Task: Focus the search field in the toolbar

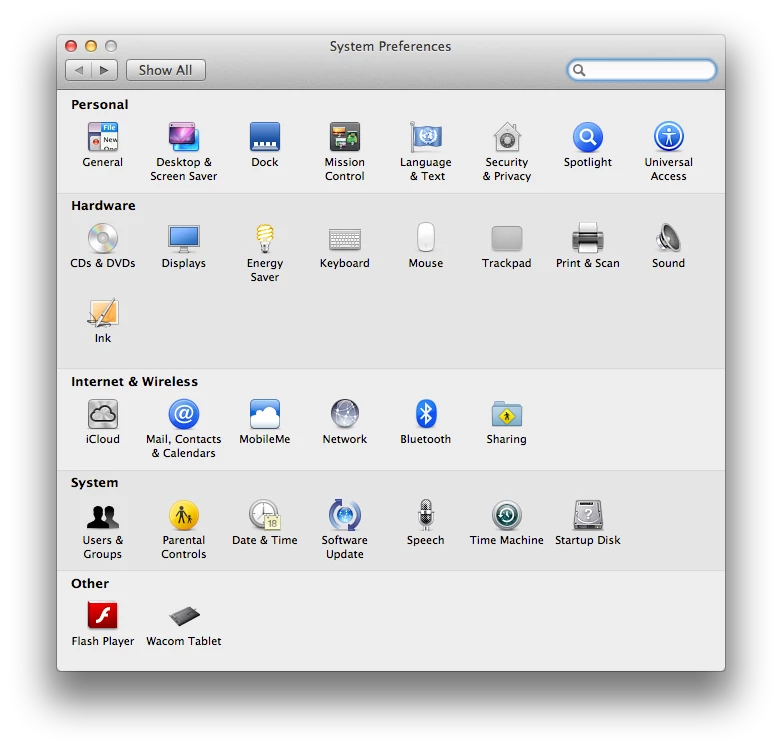Action: click(642, 70)
